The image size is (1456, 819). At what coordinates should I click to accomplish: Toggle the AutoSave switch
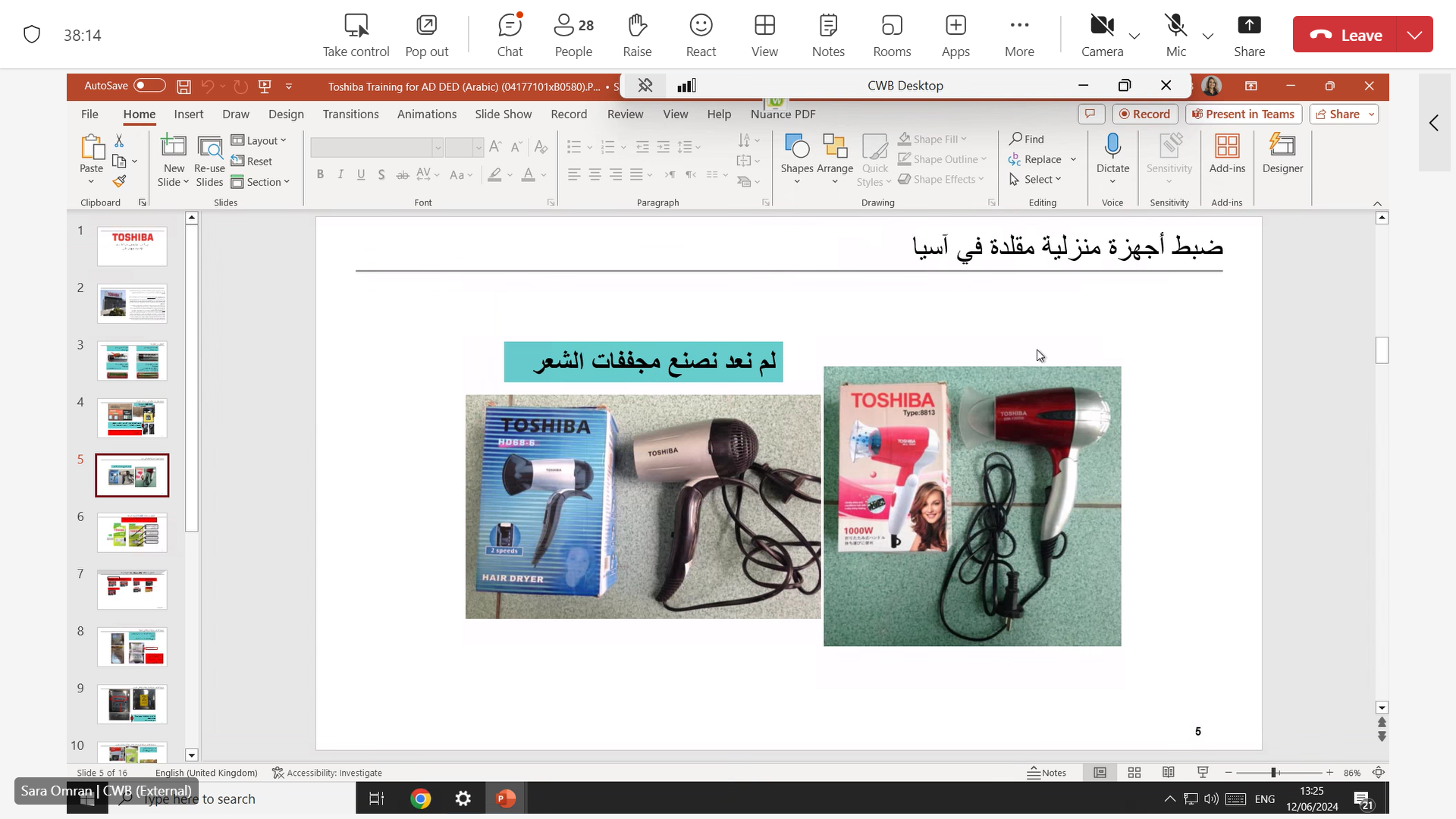coord(149,86)
